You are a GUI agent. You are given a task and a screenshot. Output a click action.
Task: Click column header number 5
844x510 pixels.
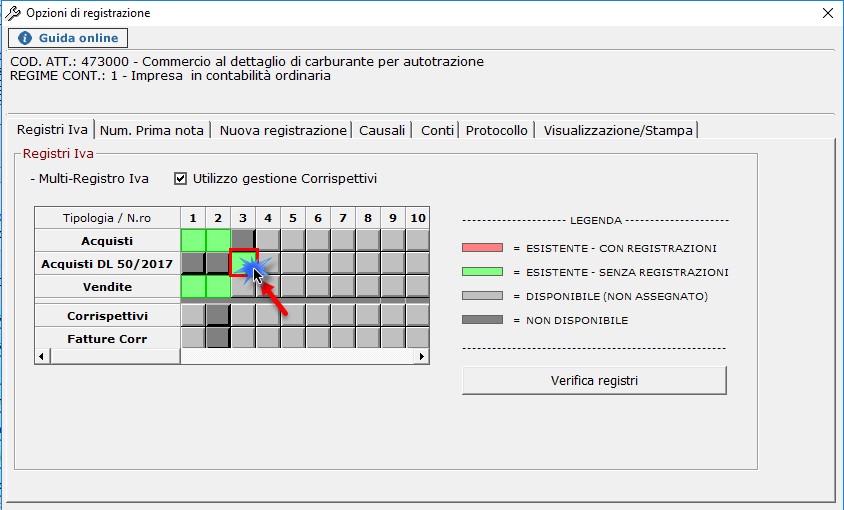(293, 218)
